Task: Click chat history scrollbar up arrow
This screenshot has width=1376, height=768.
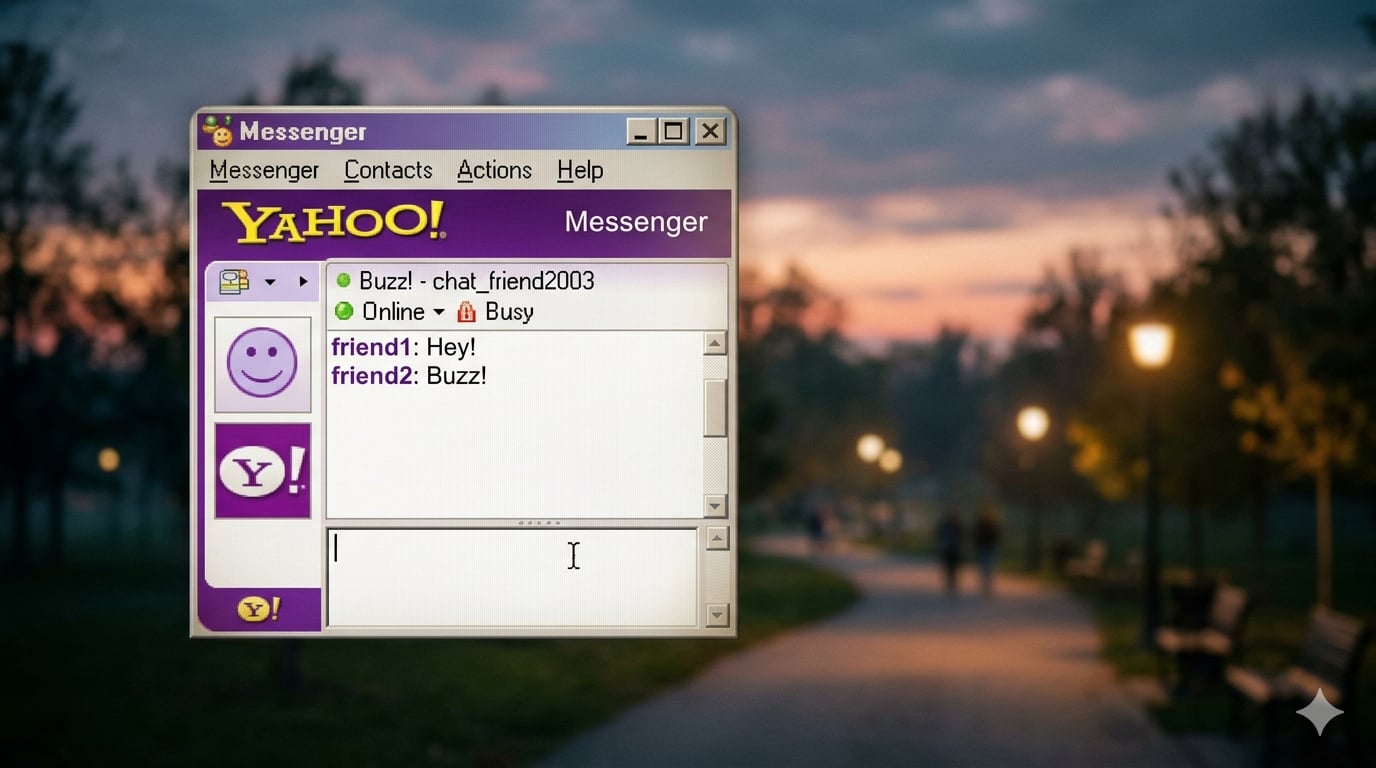Action: coord(715,344)
